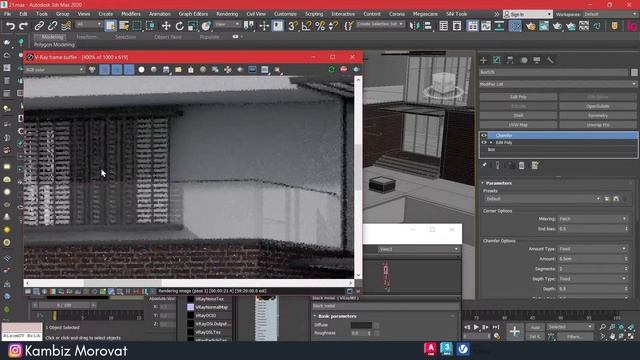Screen dimensions: 640x360
Task: Click the Symmetry modifier button
Action: [598, 116]
